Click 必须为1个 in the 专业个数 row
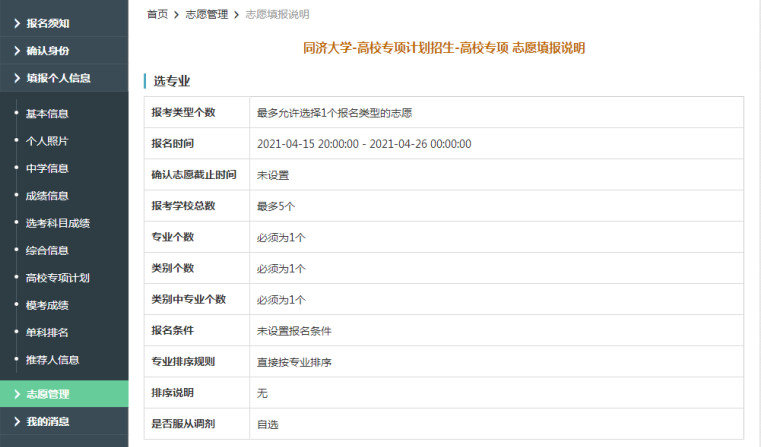This screenshot has height=447, width=761. click(x=281, y=237)
